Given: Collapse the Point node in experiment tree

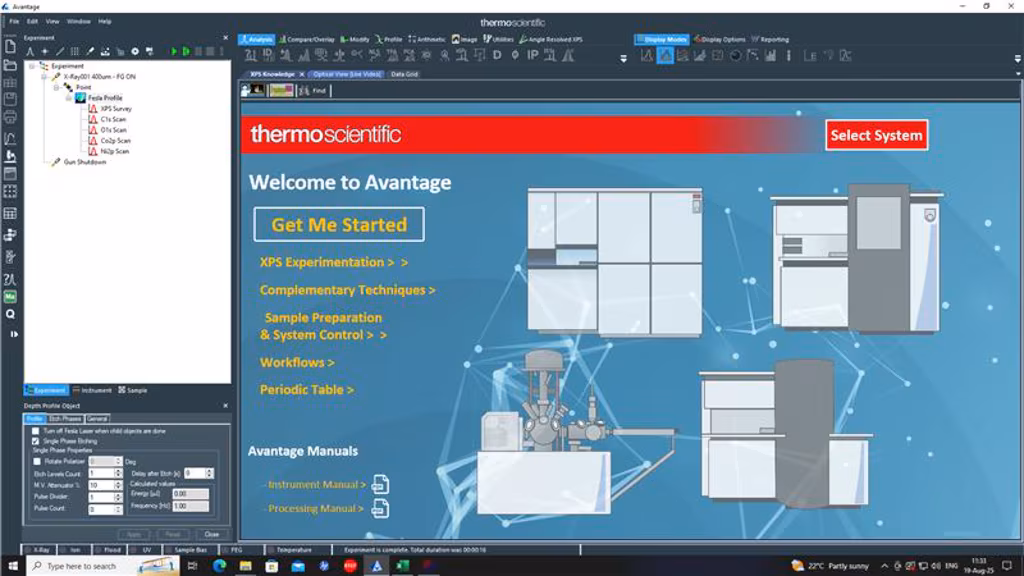Looking at the screenshot, I should pyautogui.click(x=57, y=87).
